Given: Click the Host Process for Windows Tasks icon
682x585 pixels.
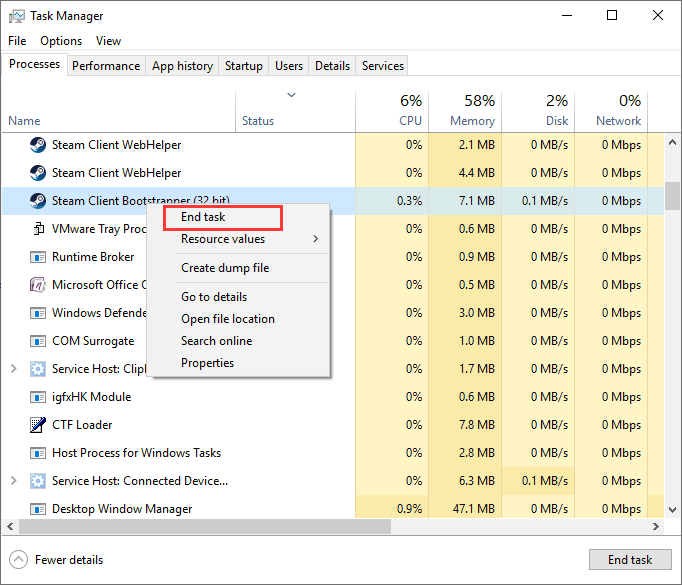Looking at the screenshot, I should pos(38,453).
